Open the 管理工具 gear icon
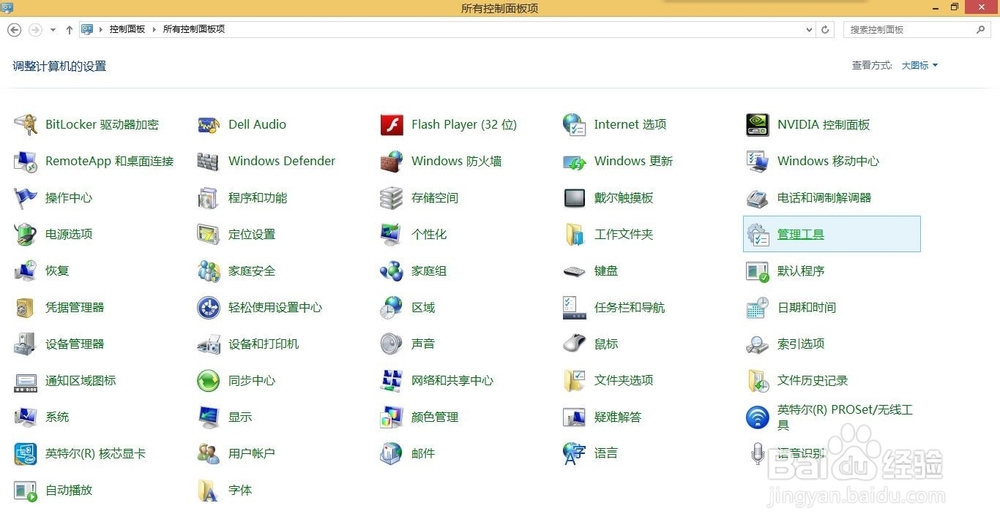 click(x=758, y=234)
